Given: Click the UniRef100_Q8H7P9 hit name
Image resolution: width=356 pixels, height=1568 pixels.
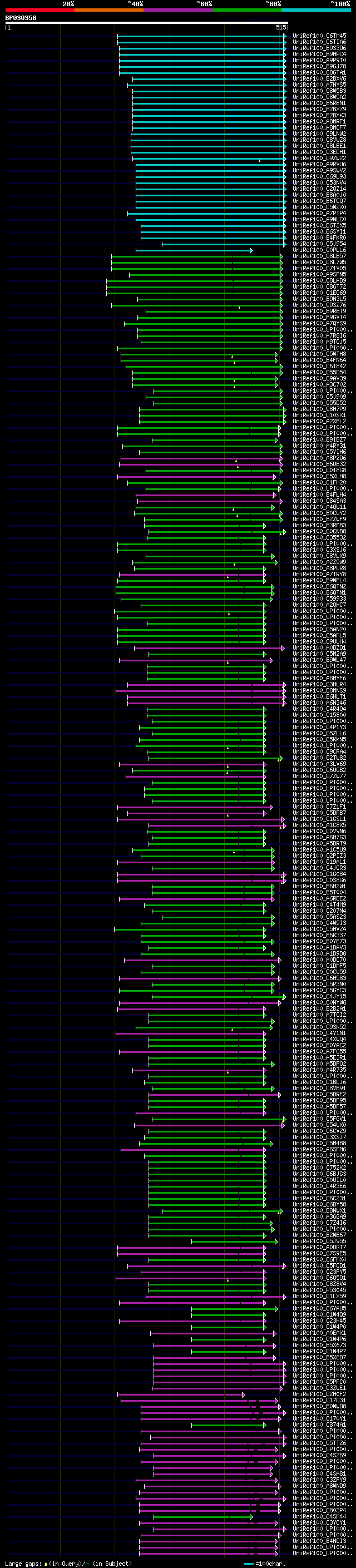Looking at the screenshot, I should (319, 409).
